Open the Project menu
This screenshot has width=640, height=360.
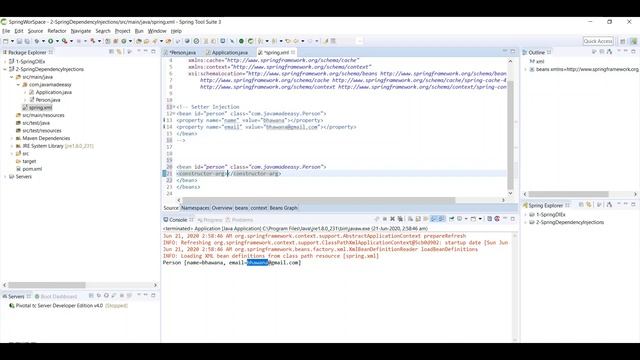122,31
